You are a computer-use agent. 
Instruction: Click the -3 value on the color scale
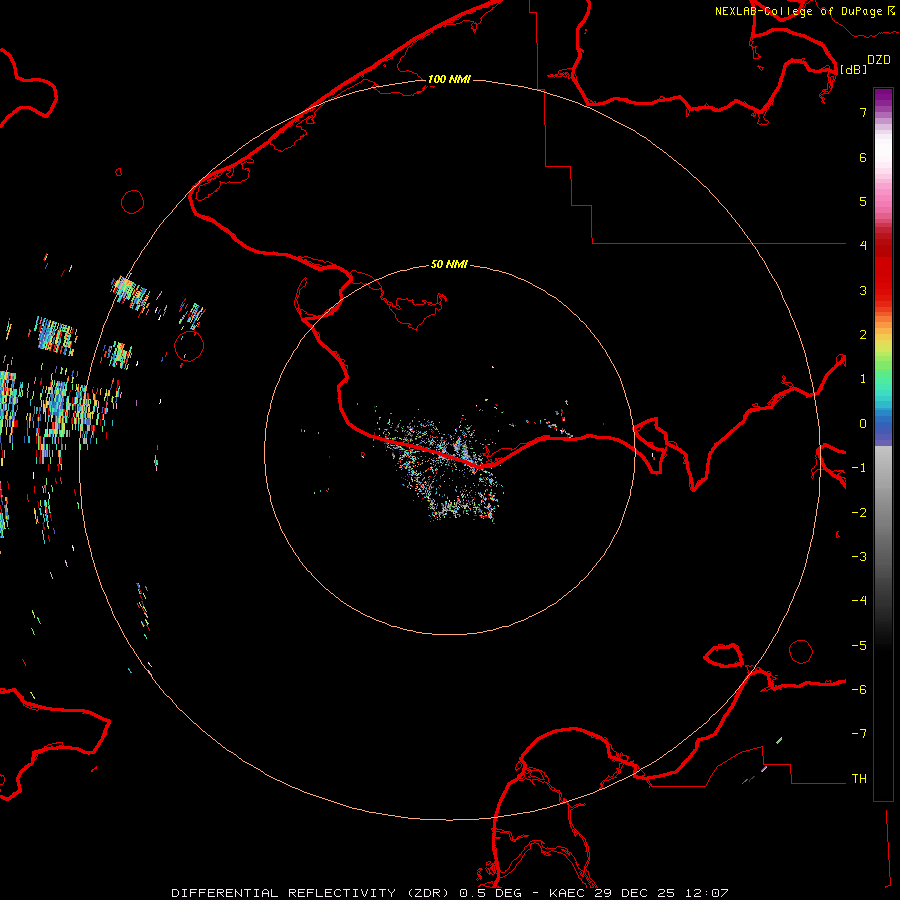[859, 557]
